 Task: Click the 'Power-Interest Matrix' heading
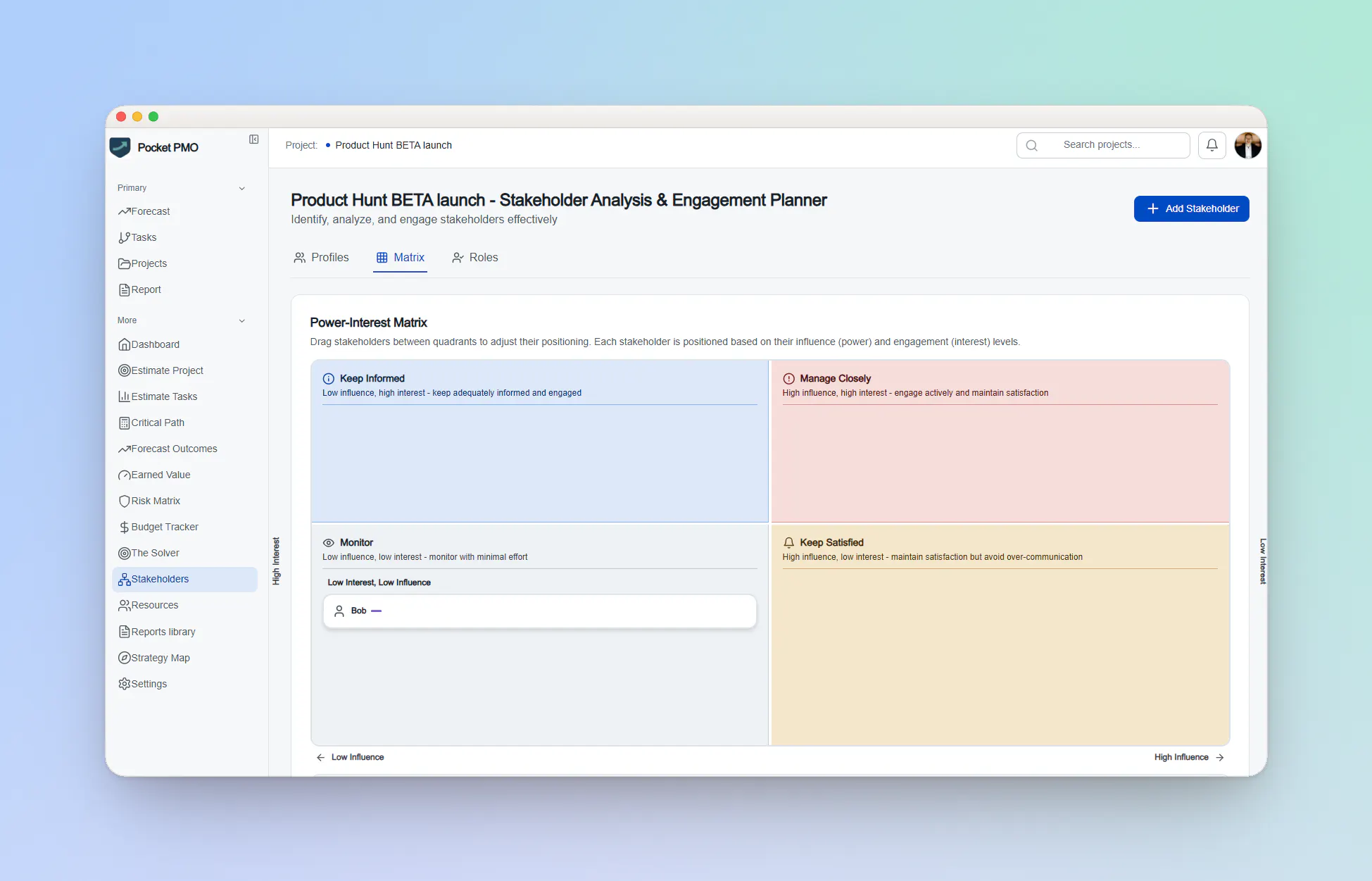click(368, 323)
